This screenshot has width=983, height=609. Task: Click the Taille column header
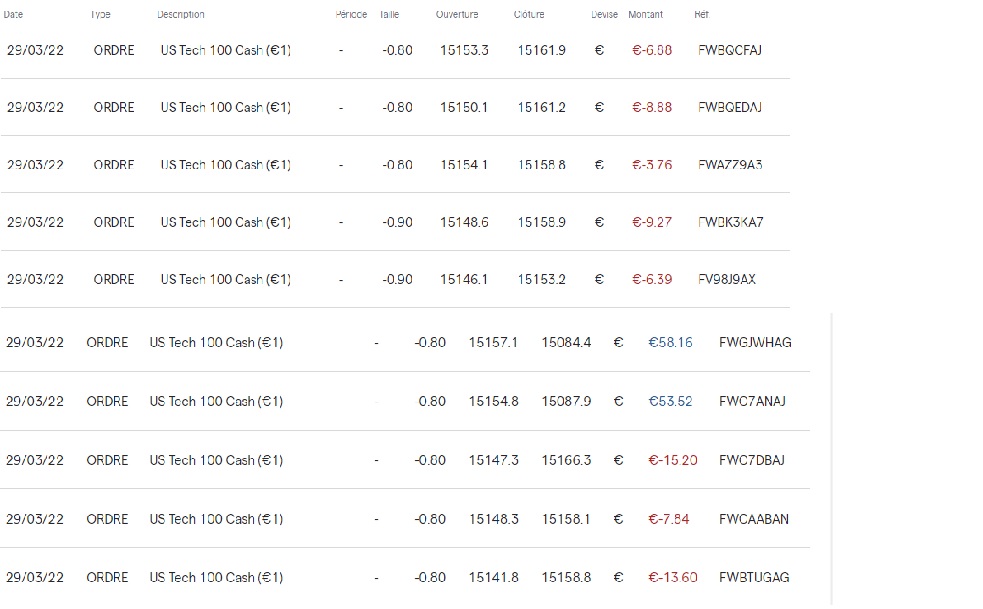click(x=390, y=15)
